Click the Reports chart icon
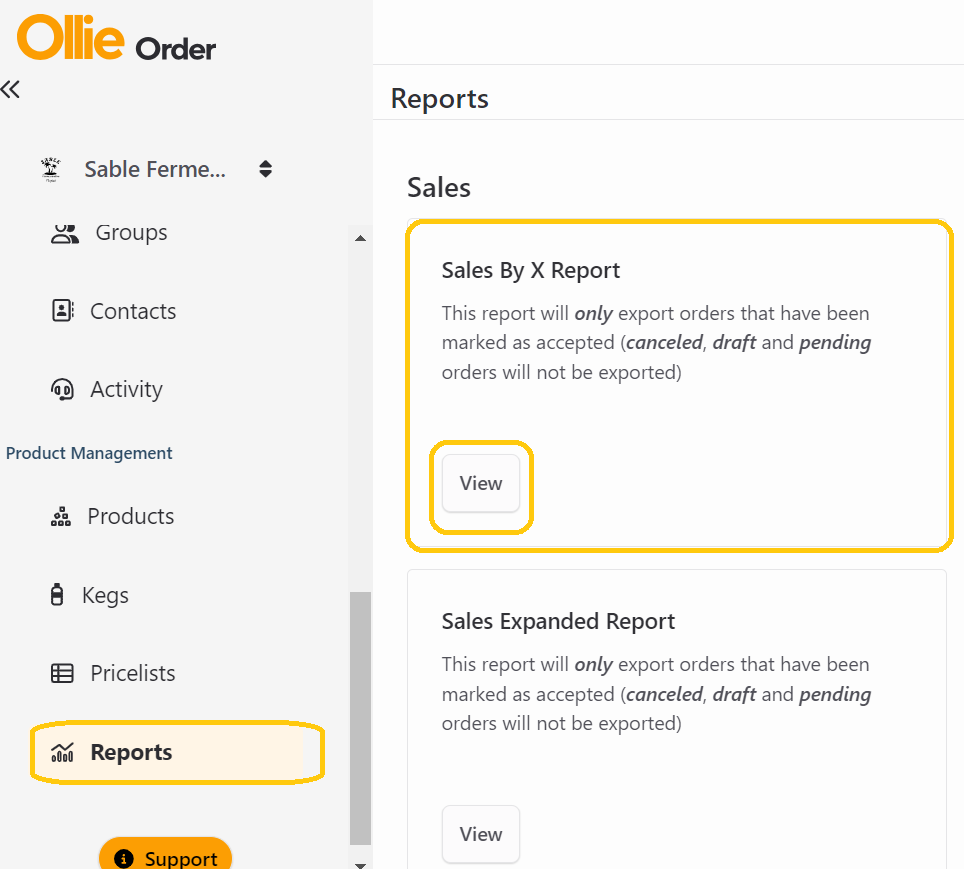 coord(62,752)
